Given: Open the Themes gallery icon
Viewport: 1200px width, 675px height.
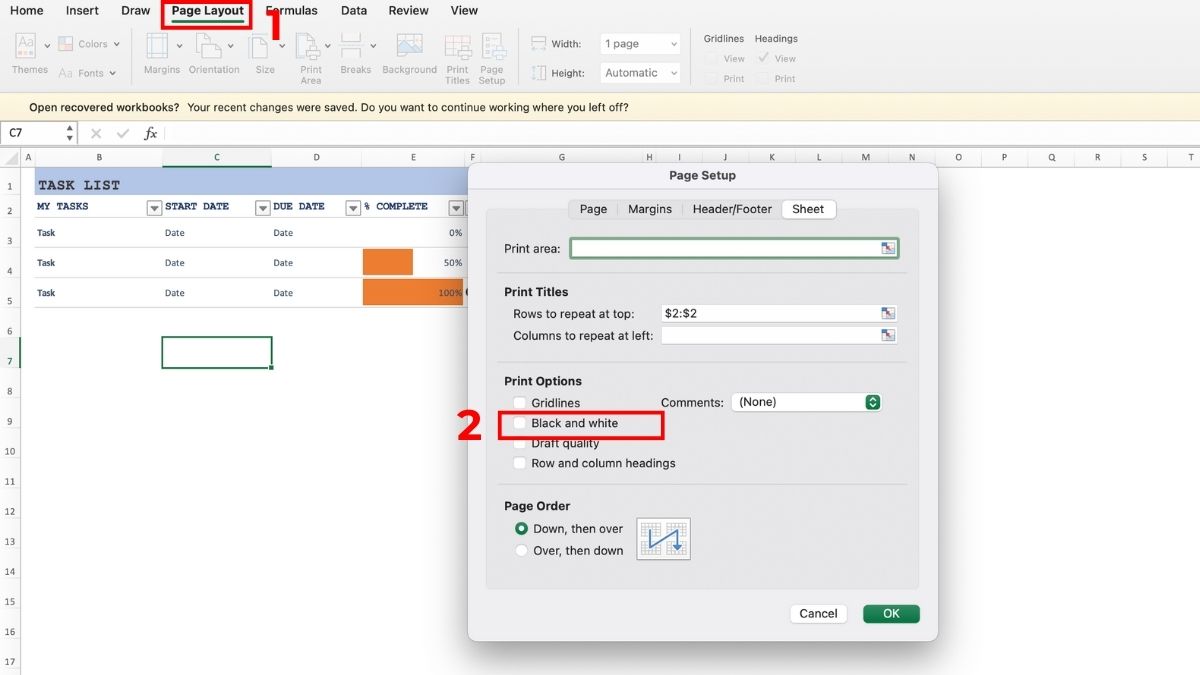Looking at the screenshot, I should [25, 45].
